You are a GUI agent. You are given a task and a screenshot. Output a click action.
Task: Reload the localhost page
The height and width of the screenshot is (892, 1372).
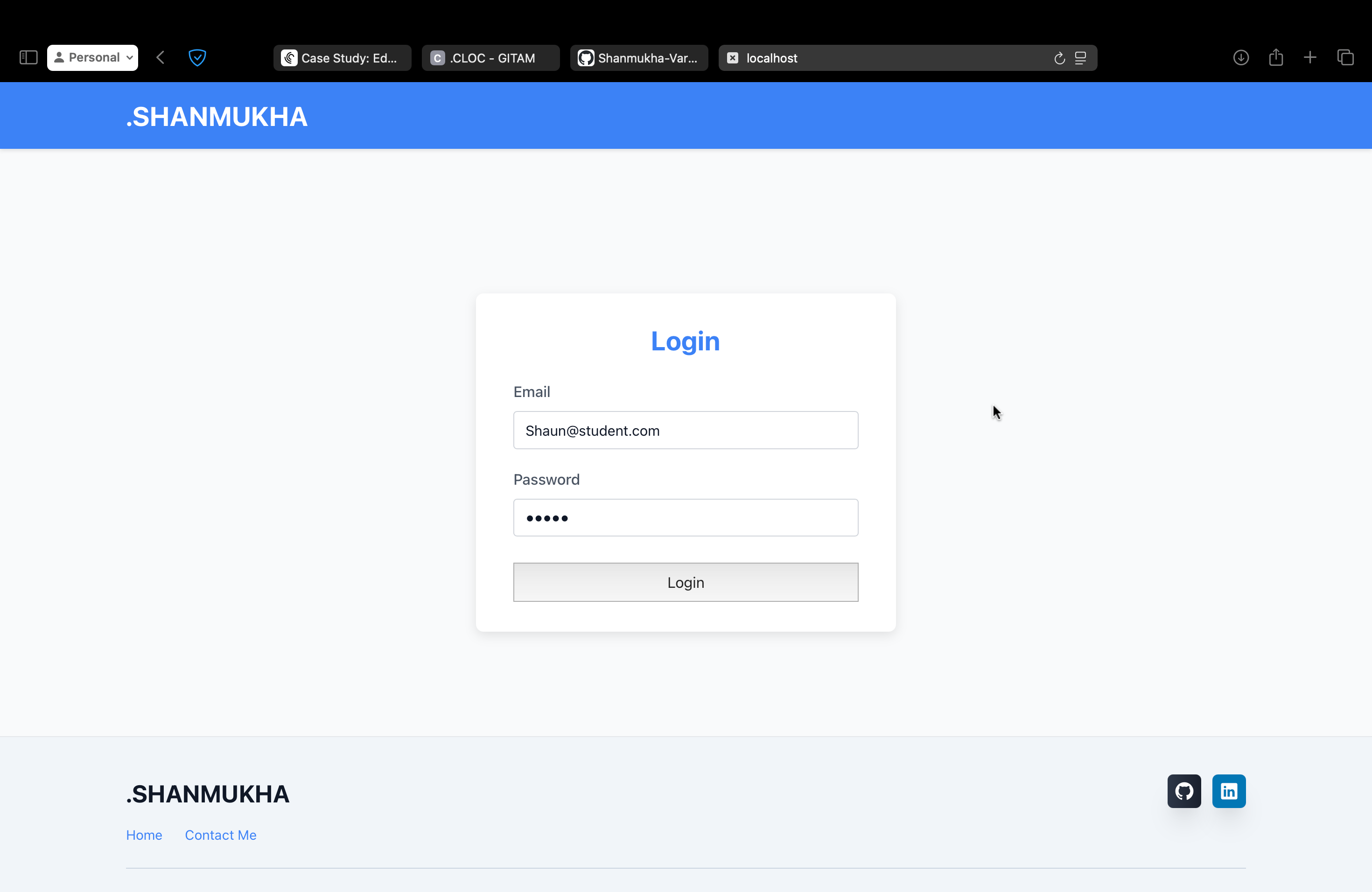pos(1059,58)
